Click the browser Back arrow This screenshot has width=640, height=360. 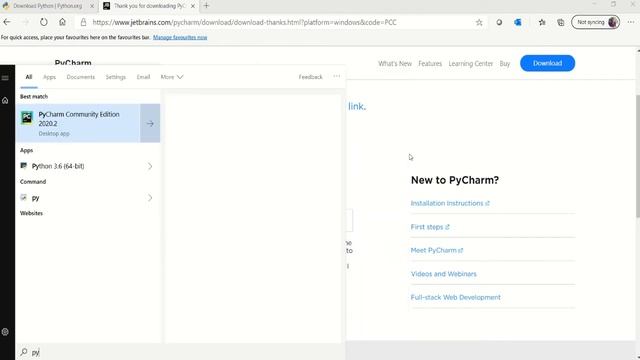(7, 22)
